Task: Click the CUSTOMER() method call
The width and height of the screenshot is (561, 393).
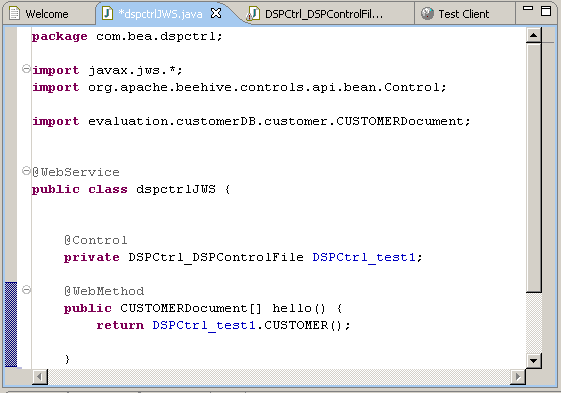Action: click(x=303, y=325)
